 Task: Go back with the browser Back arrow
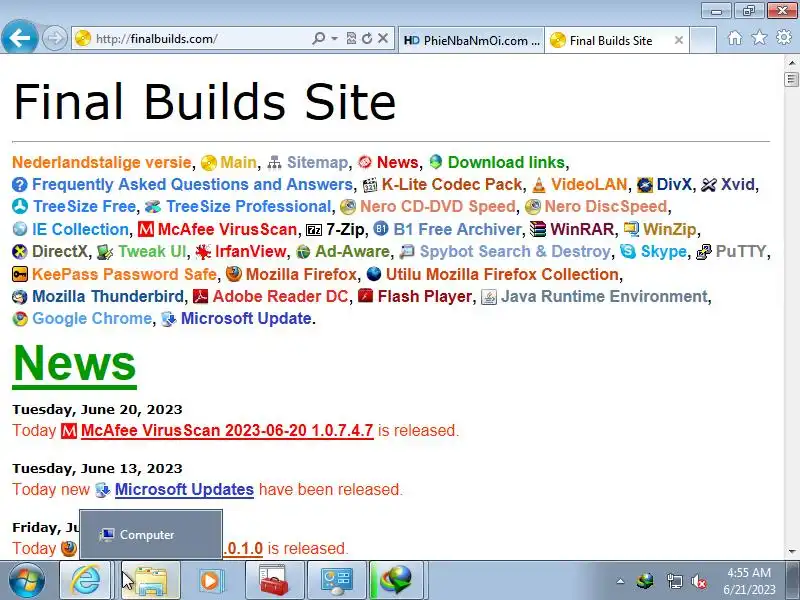point(19,37)
